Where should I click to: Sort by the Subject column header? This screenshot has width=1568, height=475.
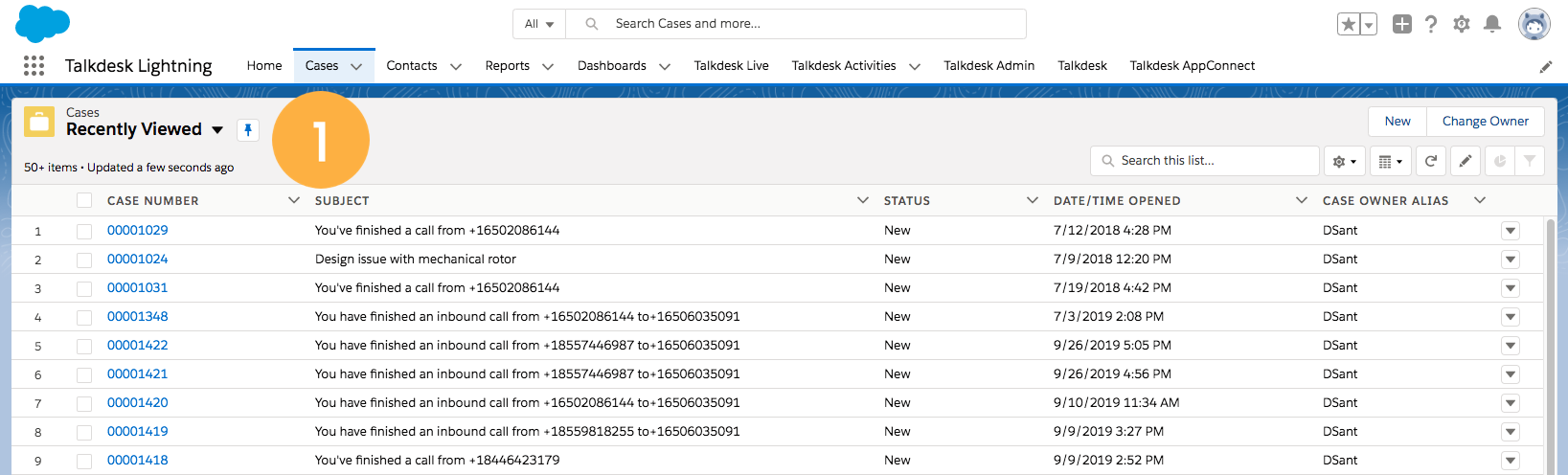(342, 201)
